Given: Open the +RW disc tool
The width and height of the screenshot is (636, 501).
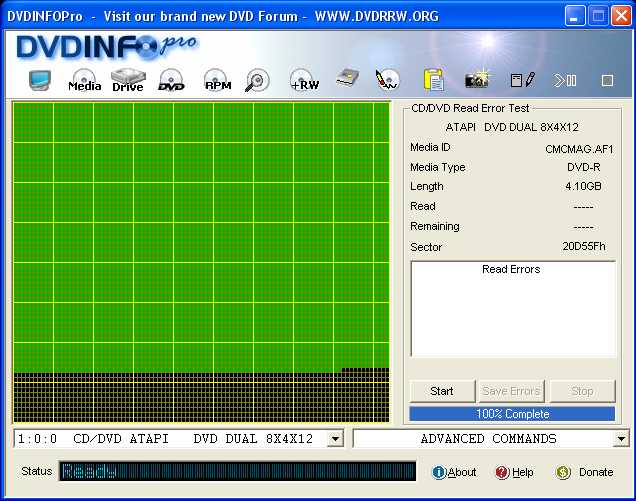Looking at the screenshot, I should click(x=304, y=80).
